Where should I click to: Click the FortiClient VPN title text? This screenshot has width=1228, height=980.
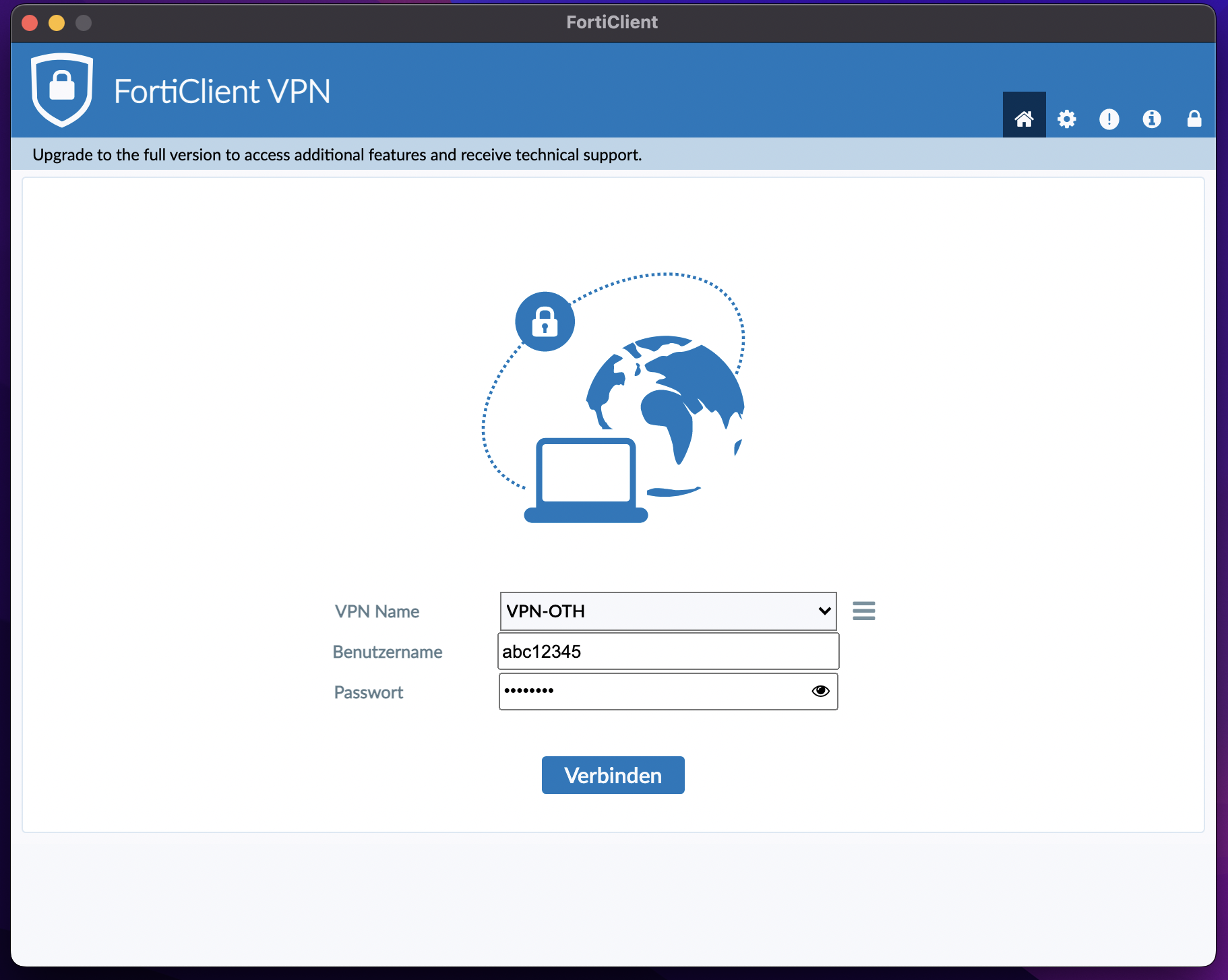pyautogui.click(x=222, y=91)
